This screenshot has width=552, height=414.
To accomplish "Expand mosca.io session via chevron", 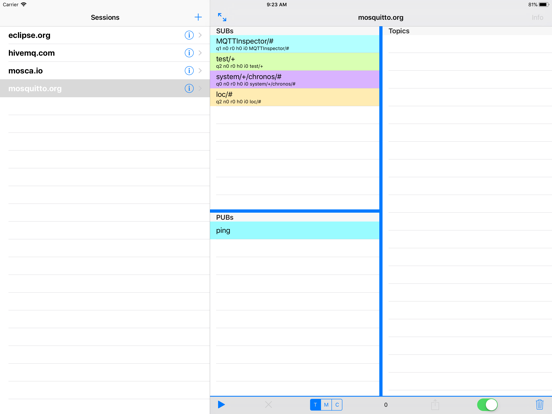I will tap(200, 71).
